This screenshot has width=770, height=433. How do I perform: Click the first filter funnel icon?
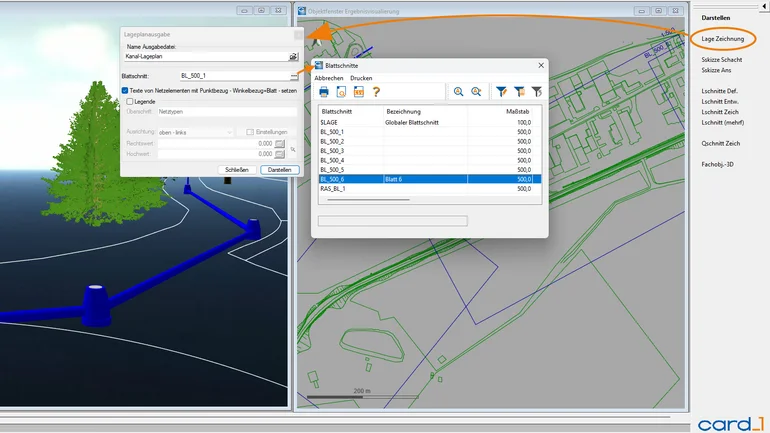tap(502, 92)
